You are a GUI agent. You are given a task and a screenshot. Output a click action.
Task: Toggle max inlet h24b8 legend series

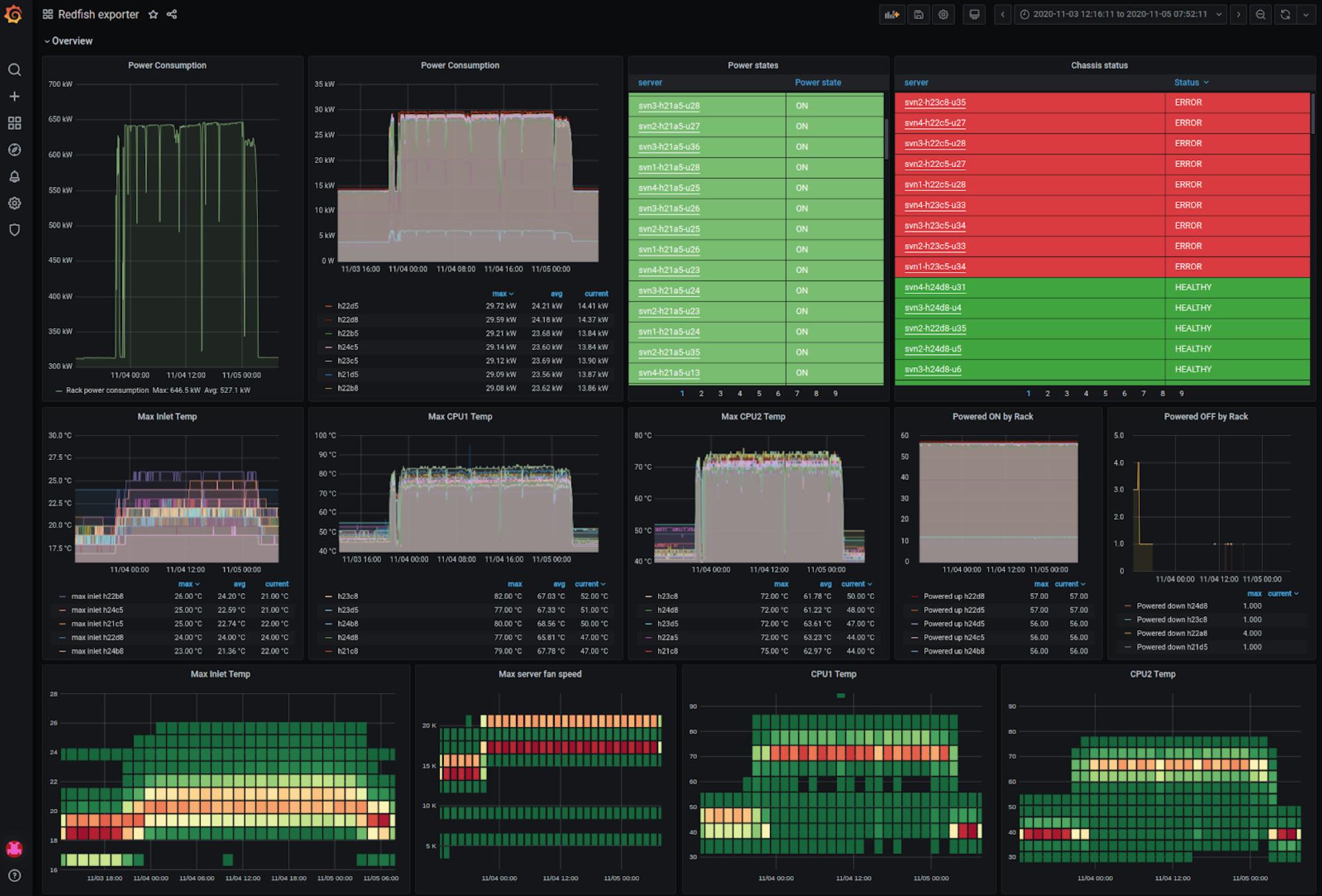pyautogui.click(x=97, y=651)
